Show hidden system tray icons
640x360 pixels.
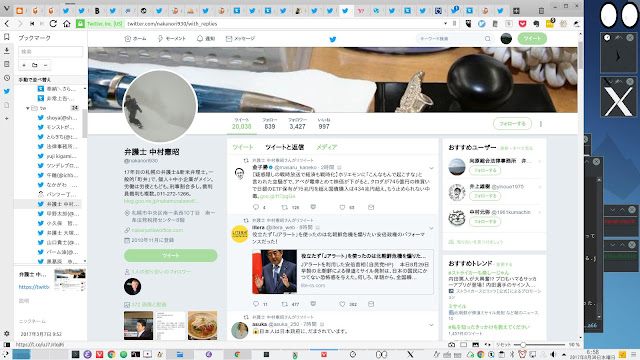(564, 354)
